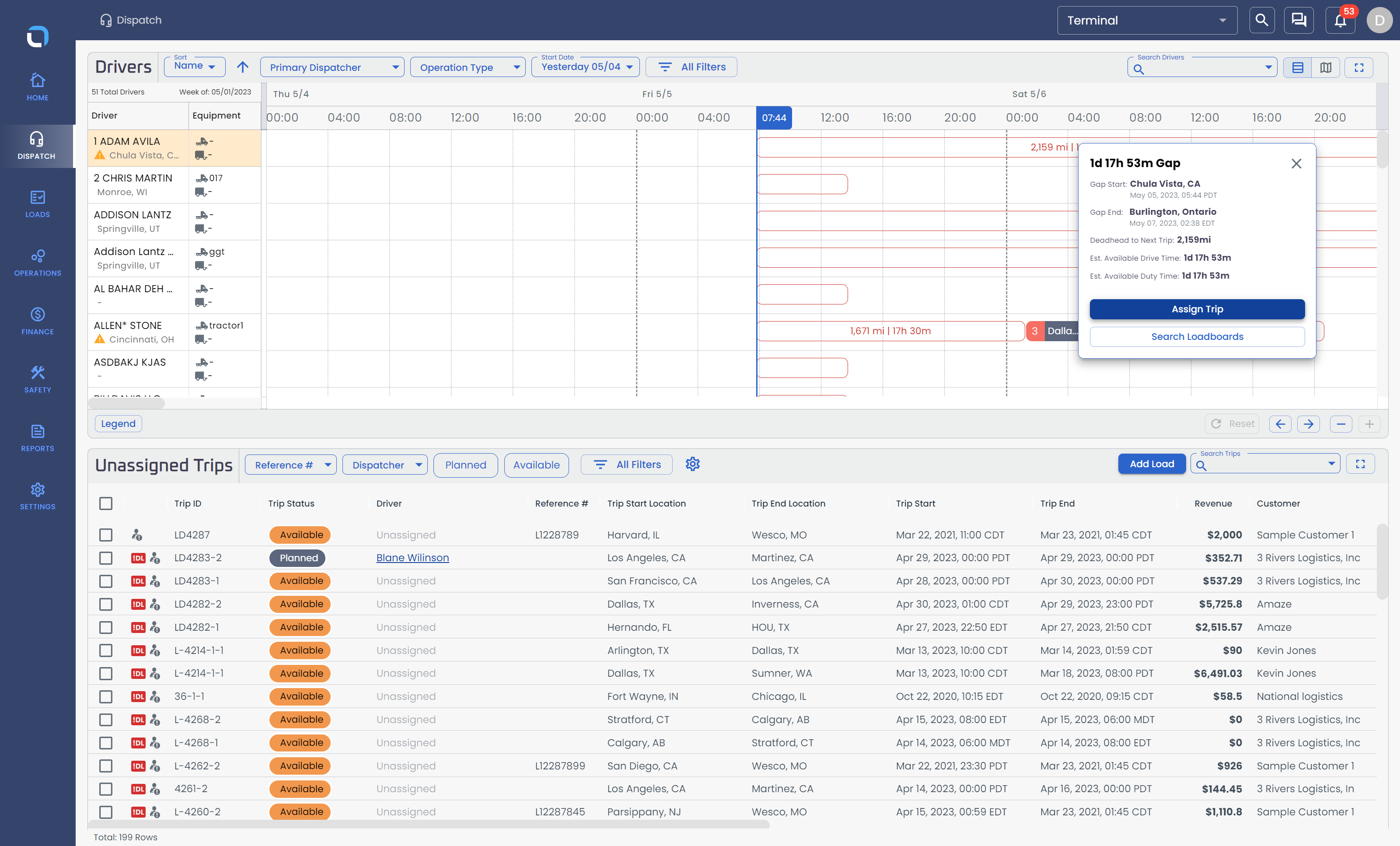The width and height of the screenshot is (1400, 846).
Task: Click Assign Trip in gap popup
Action: pyautogui.click(x=1197, y=309)
